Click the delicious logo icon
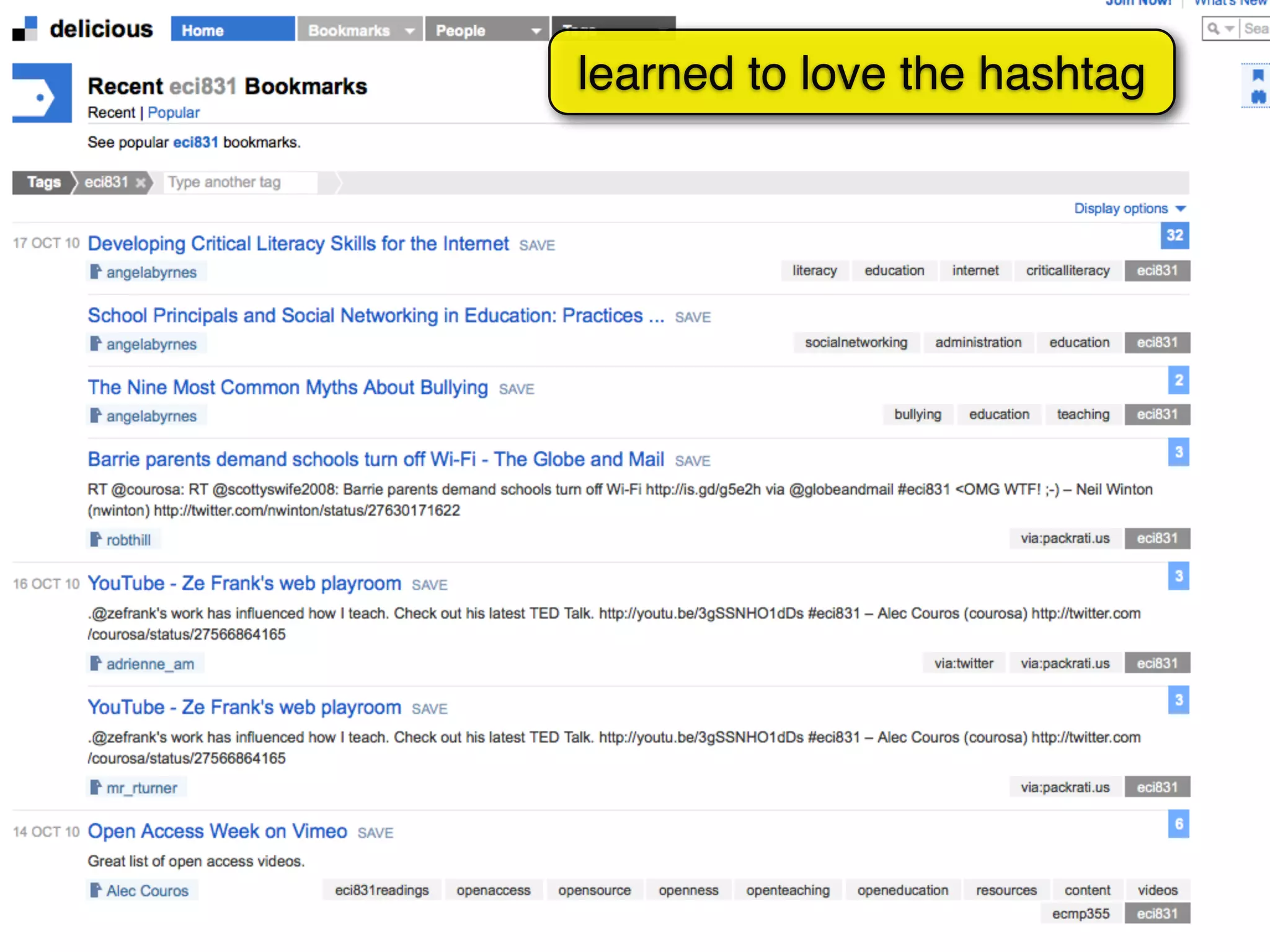The image size is (1270, 952). click(x=25, y=29)
